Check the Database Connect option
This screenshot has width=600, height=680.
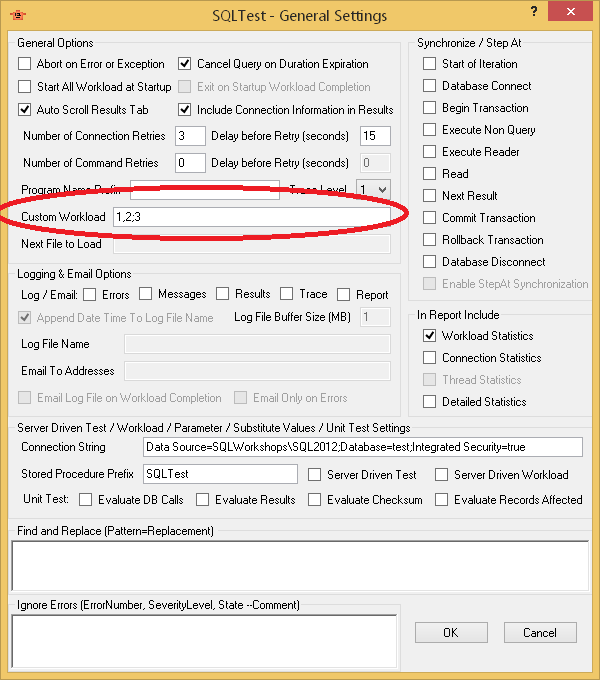click(x=430, y=85)
